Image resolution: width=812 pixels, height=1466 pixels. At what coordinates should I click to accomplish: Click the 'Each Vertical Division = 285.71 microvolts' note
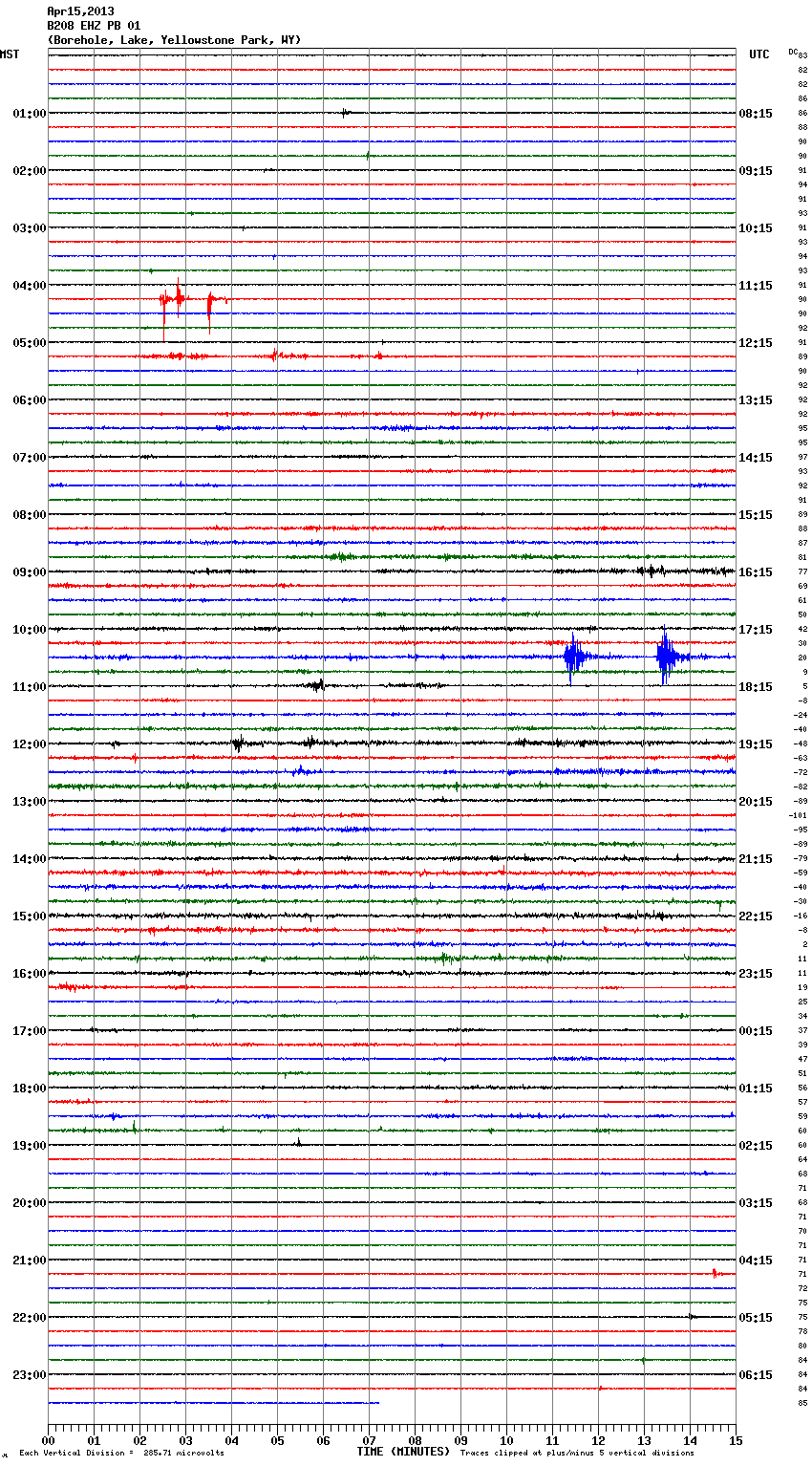121,1453
